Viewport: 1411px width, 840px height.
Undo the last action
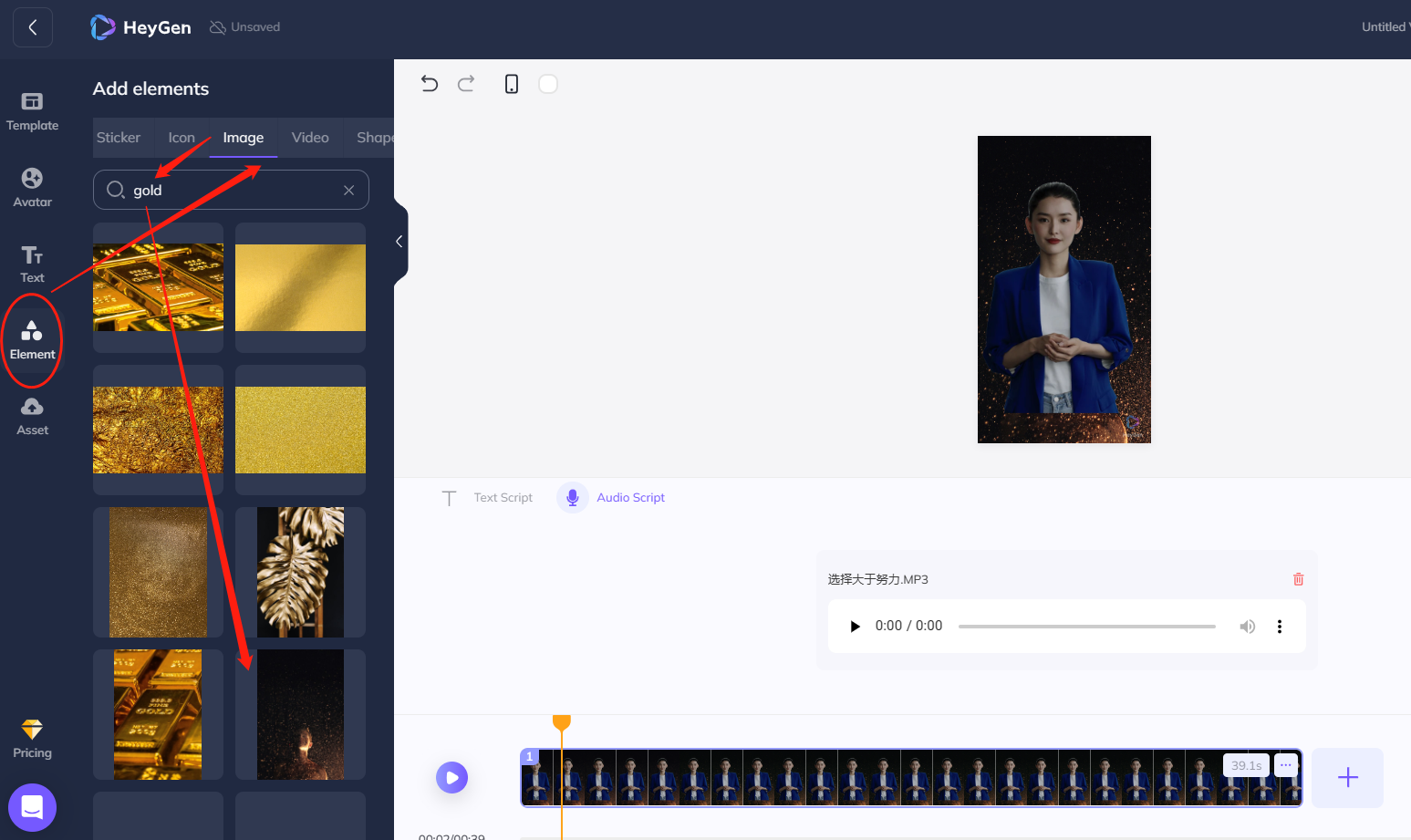(430, 84)
